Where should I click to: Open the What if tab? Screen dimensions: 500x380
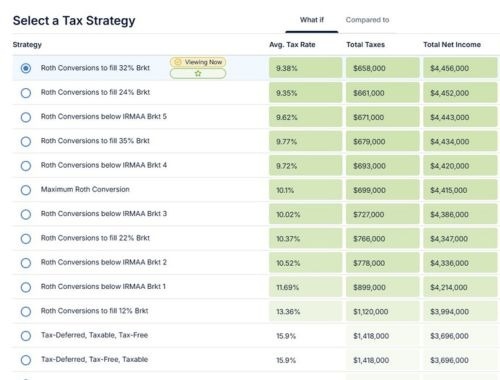click(312, 20)
